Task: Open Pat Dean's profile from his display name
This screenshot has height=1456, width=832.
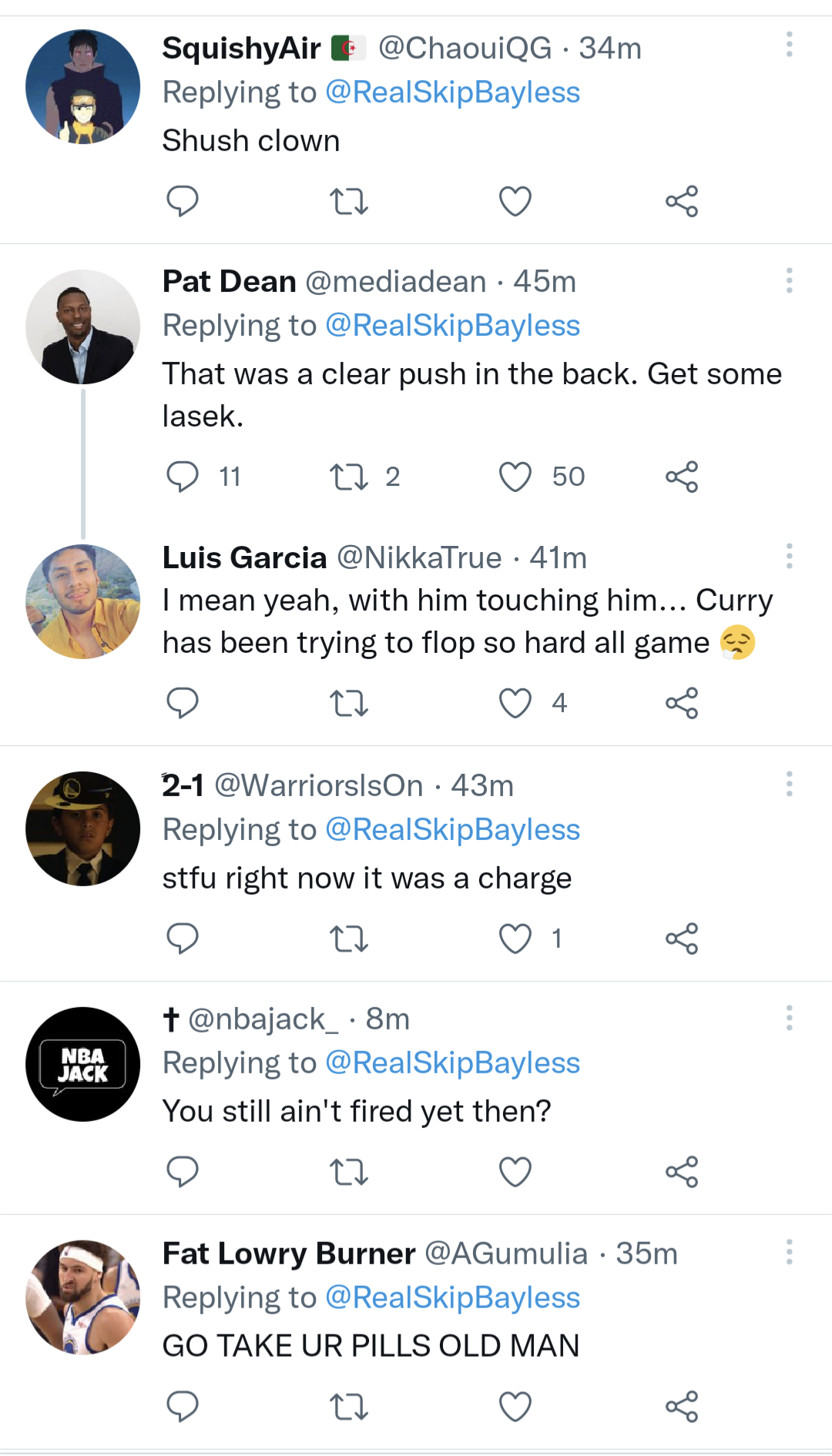Action: (230, 282)
